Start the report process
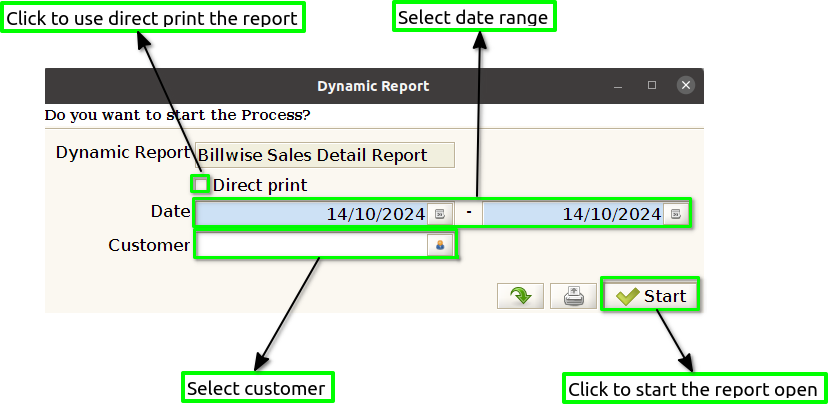Screen dimensions: 828x404 coord(651,296)
